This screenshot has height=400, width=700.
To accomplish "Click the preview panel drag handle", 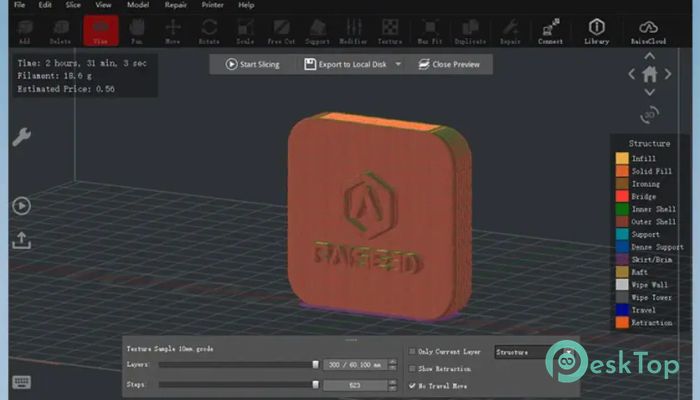I will pos(351,340).
